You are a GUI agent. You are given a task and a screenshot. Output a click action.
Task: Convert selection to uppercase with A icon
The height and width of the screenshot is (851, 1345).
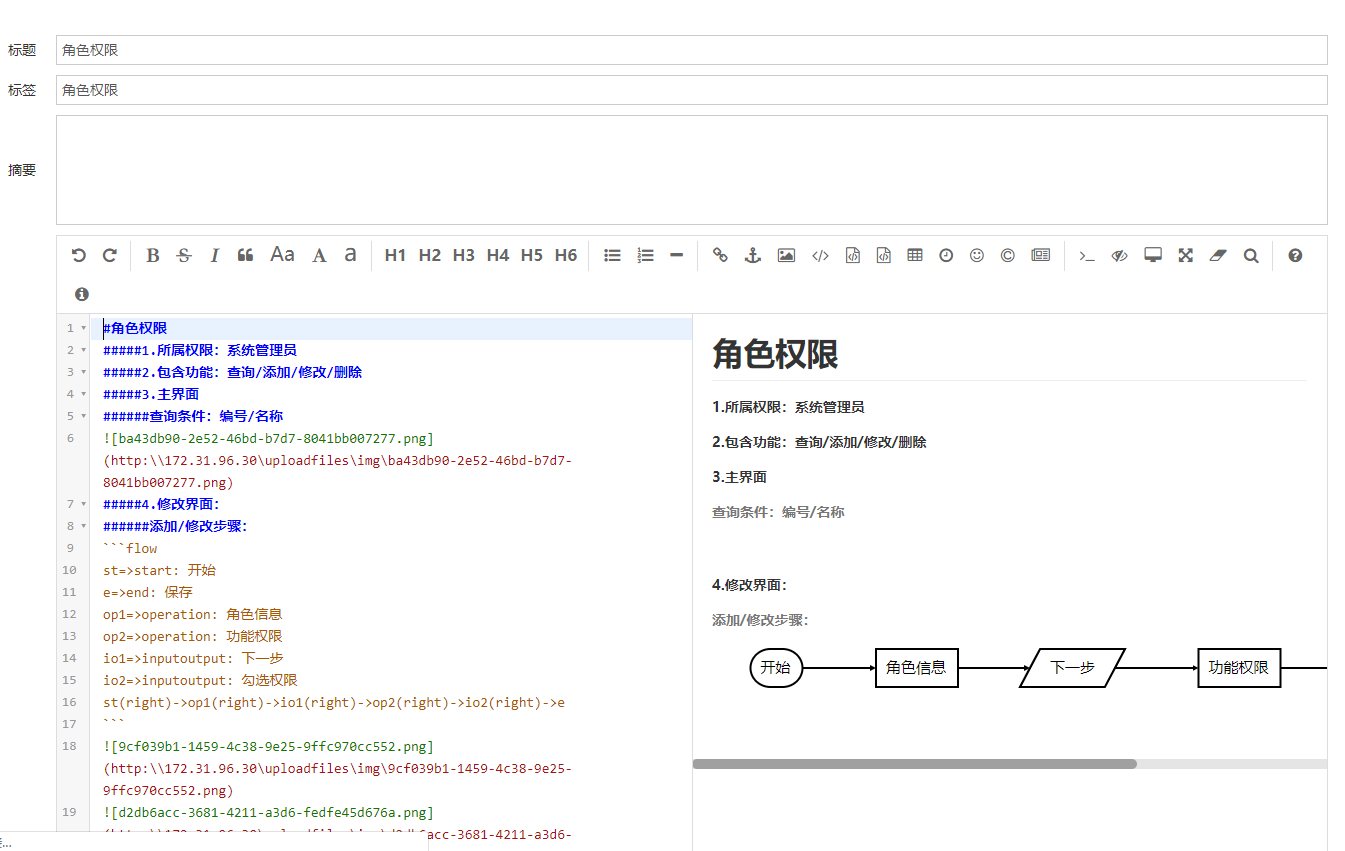[319, 256]
